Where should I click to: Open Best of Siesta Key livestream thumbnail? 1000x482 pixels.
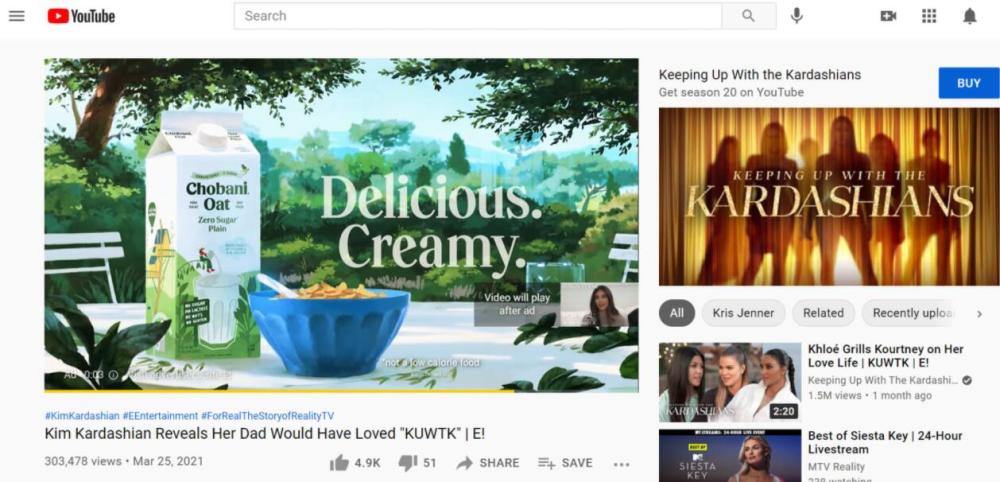coord(730,455)
